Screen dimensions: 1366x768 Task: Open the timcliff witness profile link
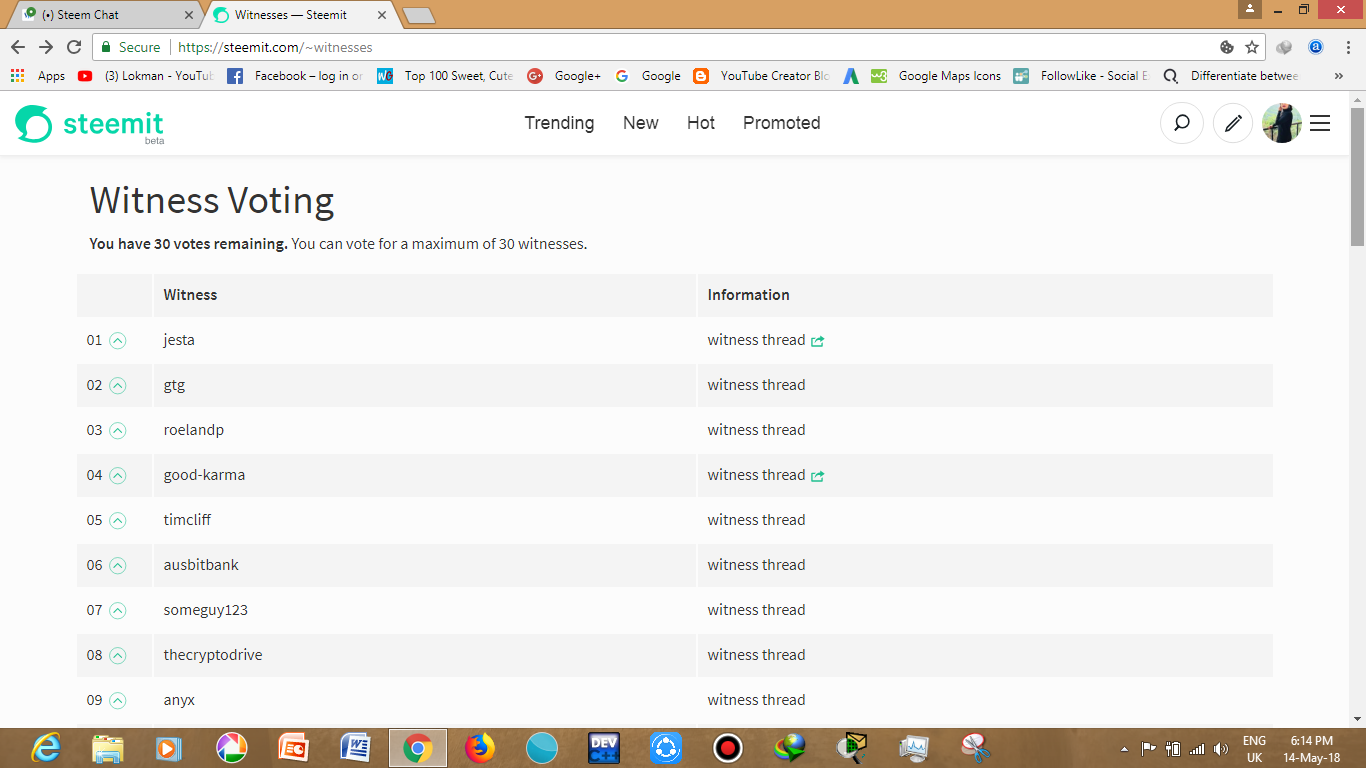(187, 520)
